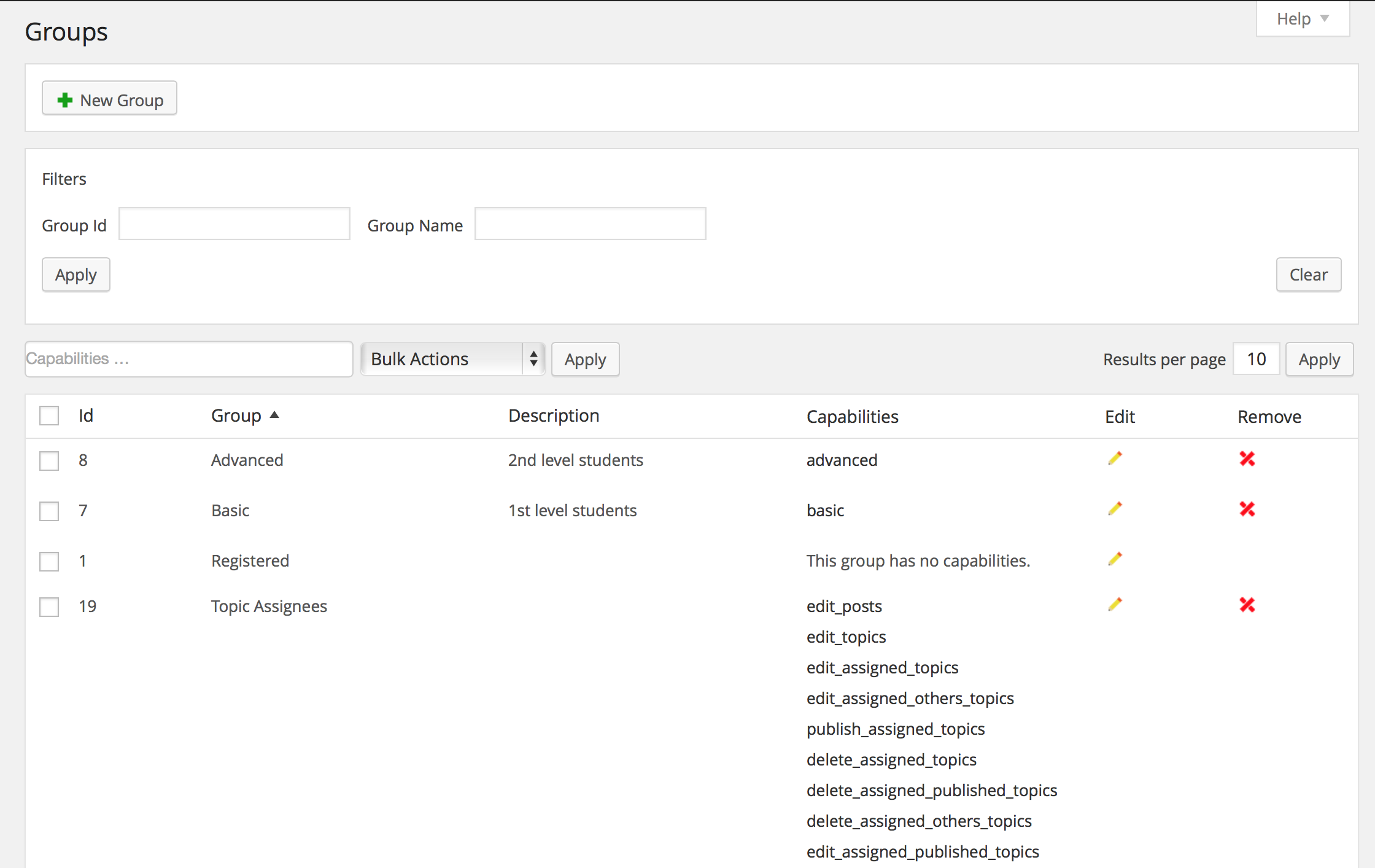This screenshot has width=1375, height=868.
Task: Click '2nd level students' description
Action: [x=575, y=460]
